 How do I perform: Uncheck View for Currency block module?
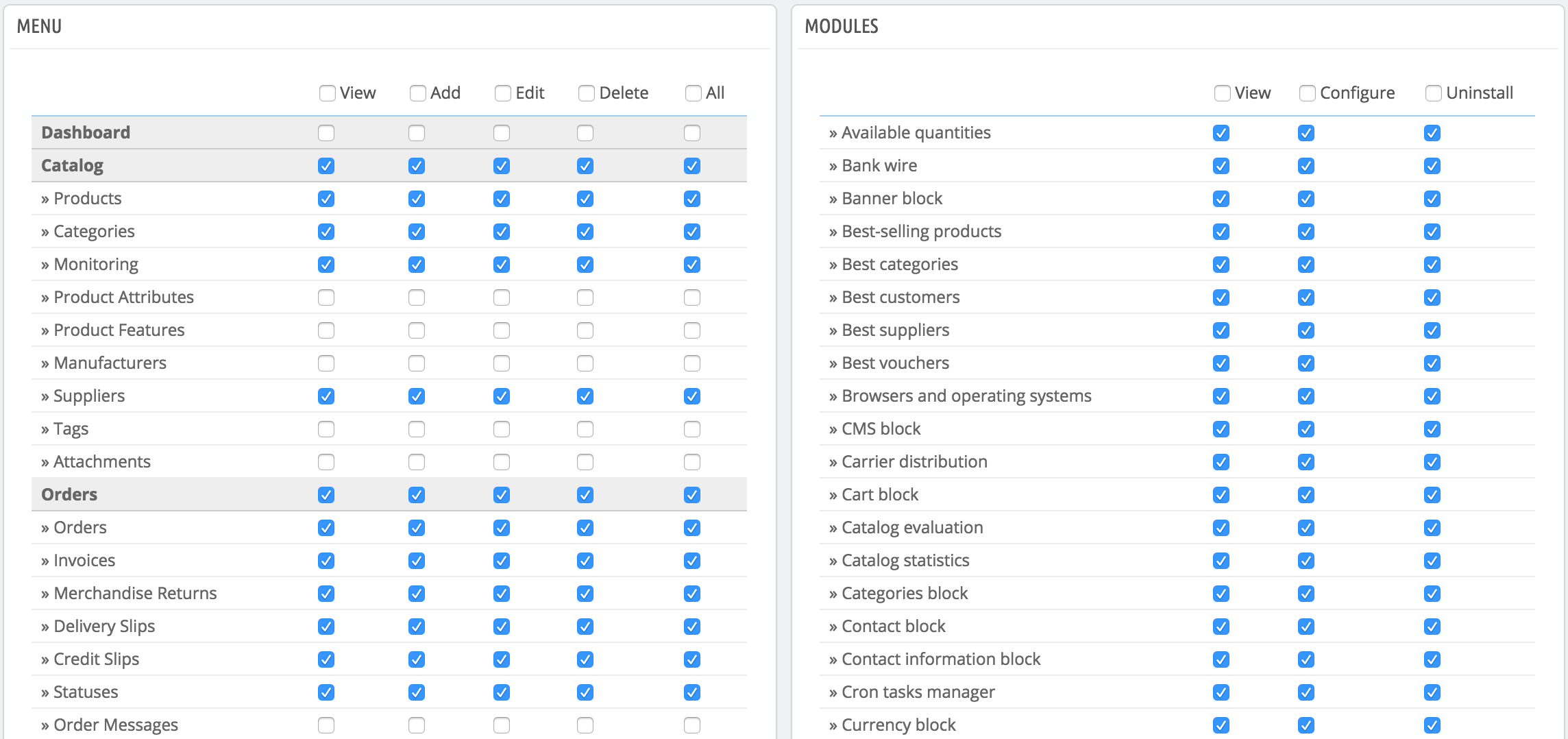coord(1221,725)
